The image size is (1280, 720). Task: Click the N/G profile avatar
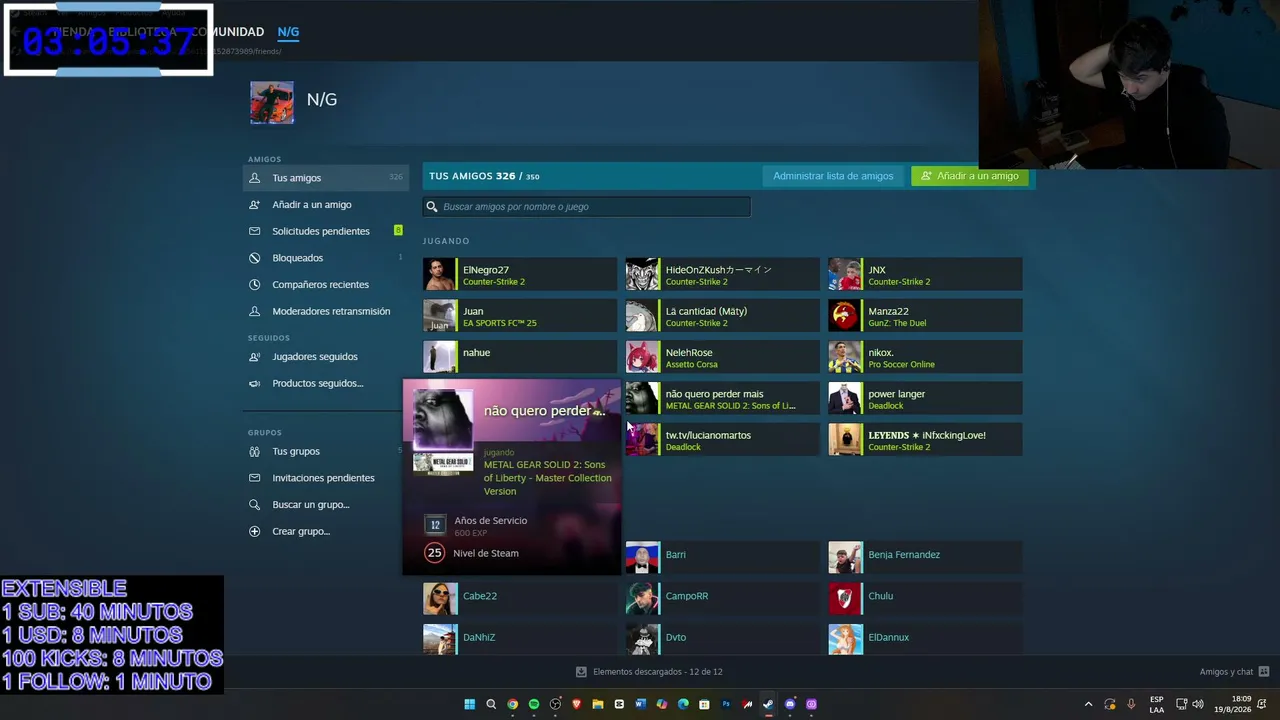tap(272, 103)
